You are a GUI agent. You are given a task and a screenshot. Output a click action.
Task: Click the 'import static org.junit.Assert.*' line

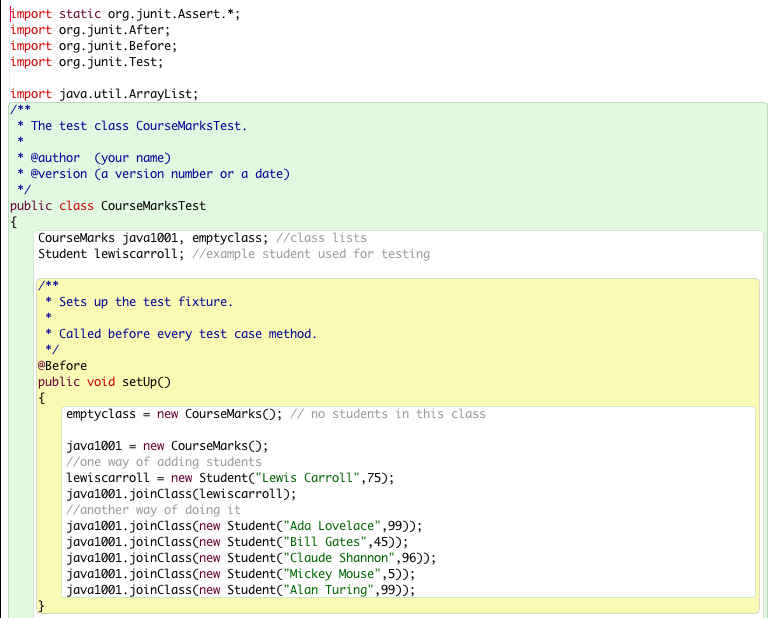[x=125, y=14]
